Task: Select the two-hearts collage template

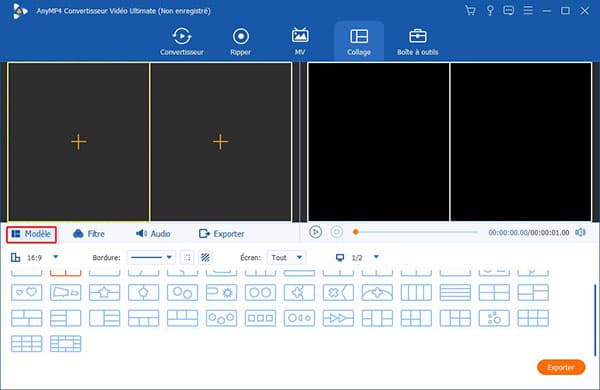Action: click(x=26, y=292)
